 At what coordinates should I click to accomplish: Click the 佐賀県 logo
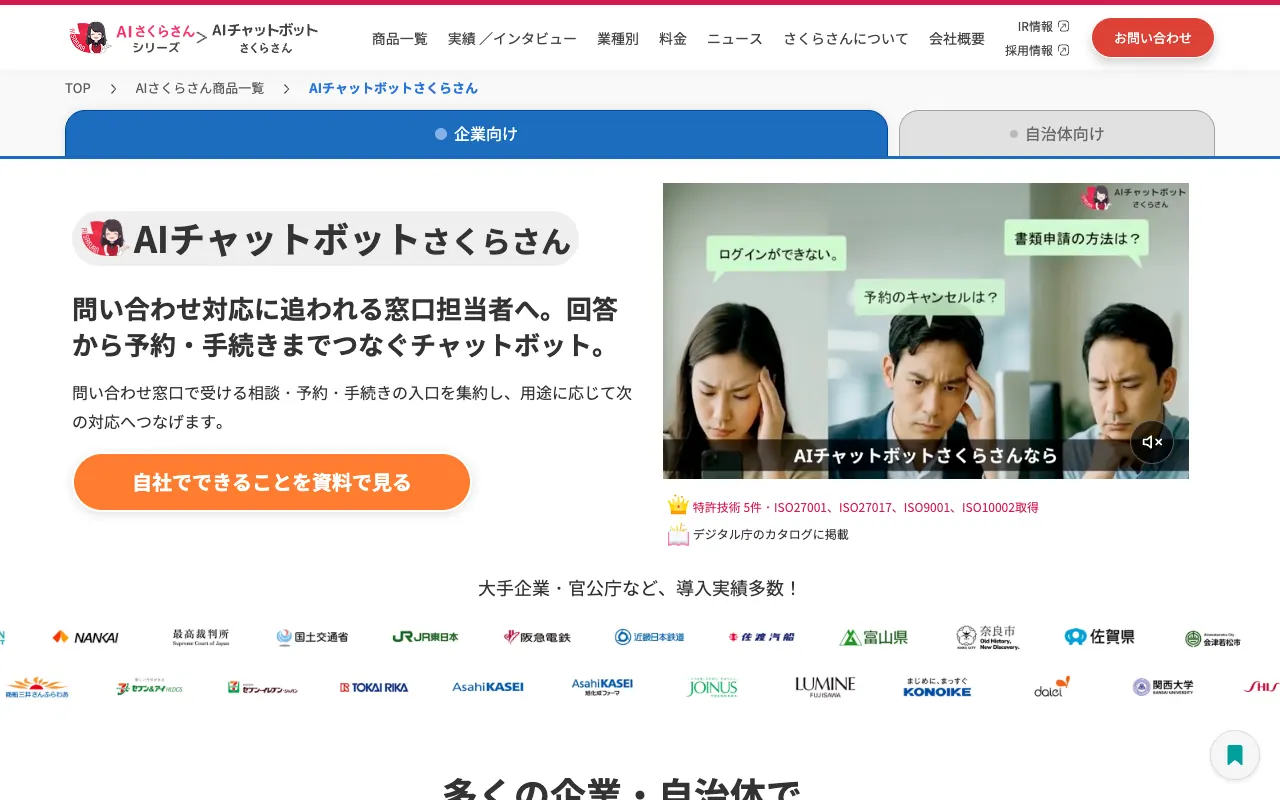(1099, 637)
